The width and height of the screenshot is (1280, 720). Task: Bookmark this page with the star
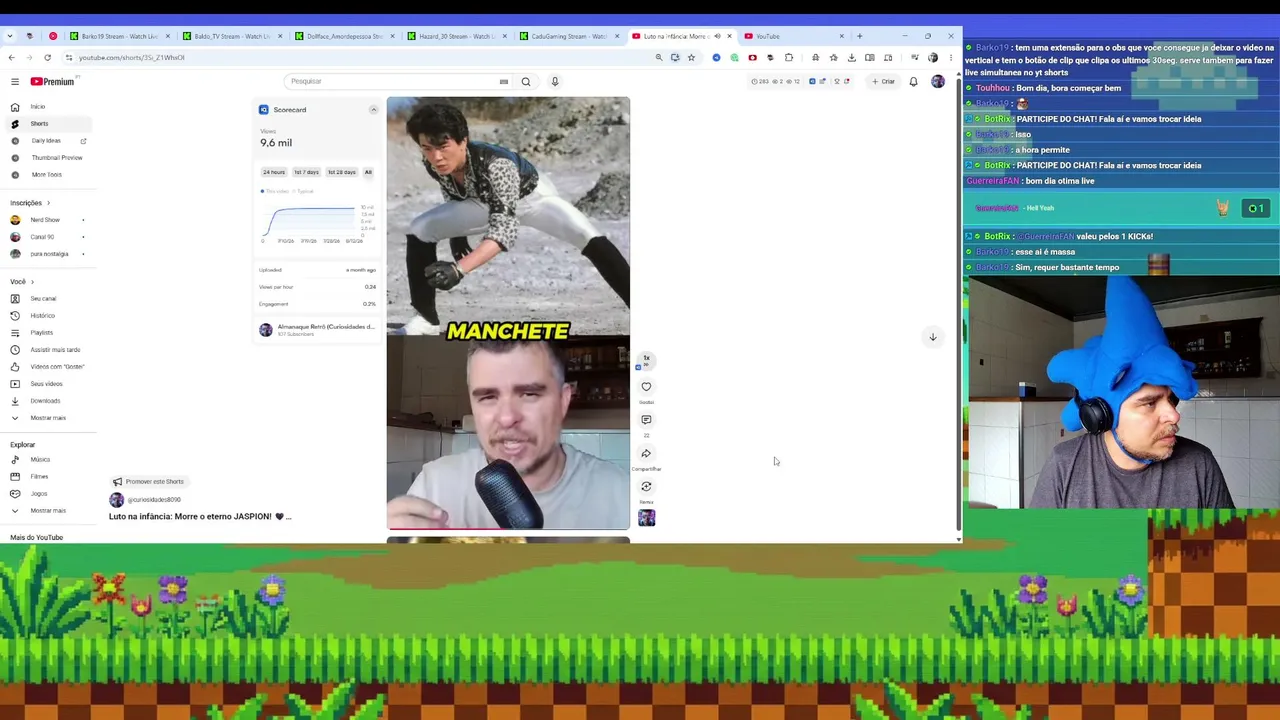pos(691,57)
